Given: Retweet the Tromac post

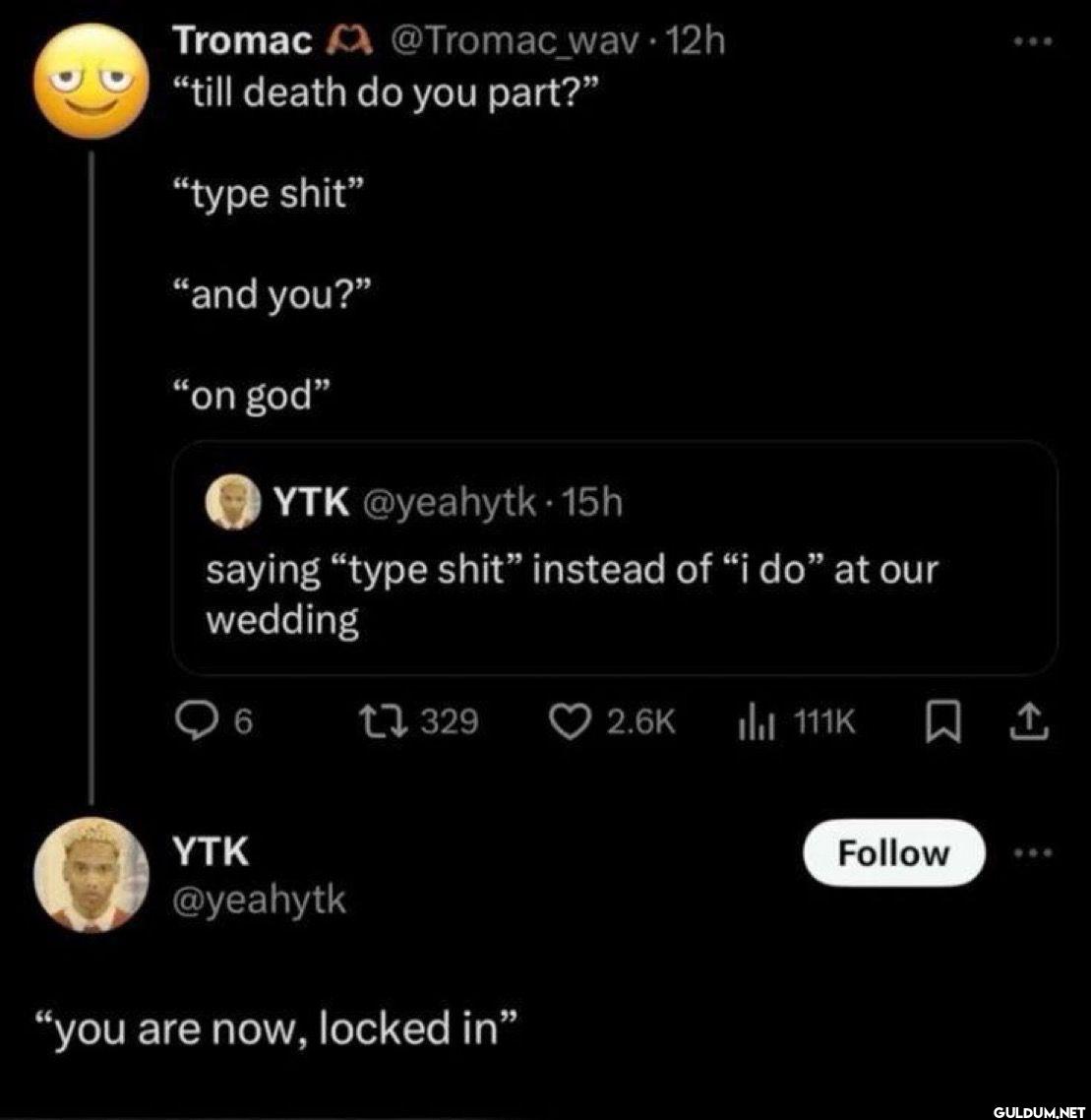Looking at the screenshot, I should pos(400,722).
